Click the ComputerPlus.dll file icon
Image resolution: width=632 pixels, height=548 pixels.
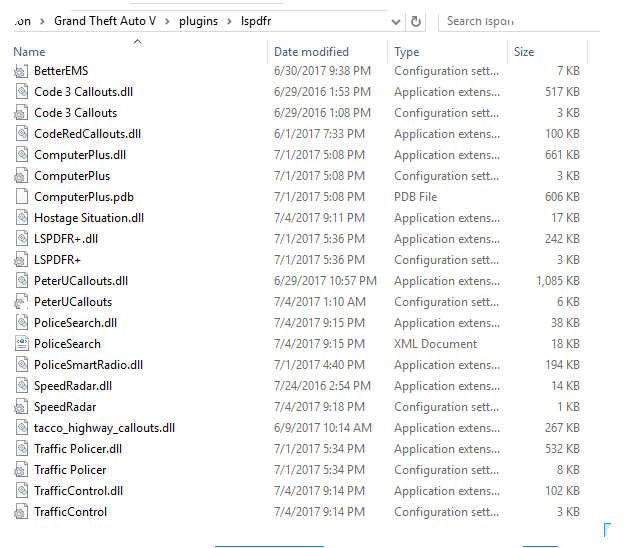coord(22,154)
